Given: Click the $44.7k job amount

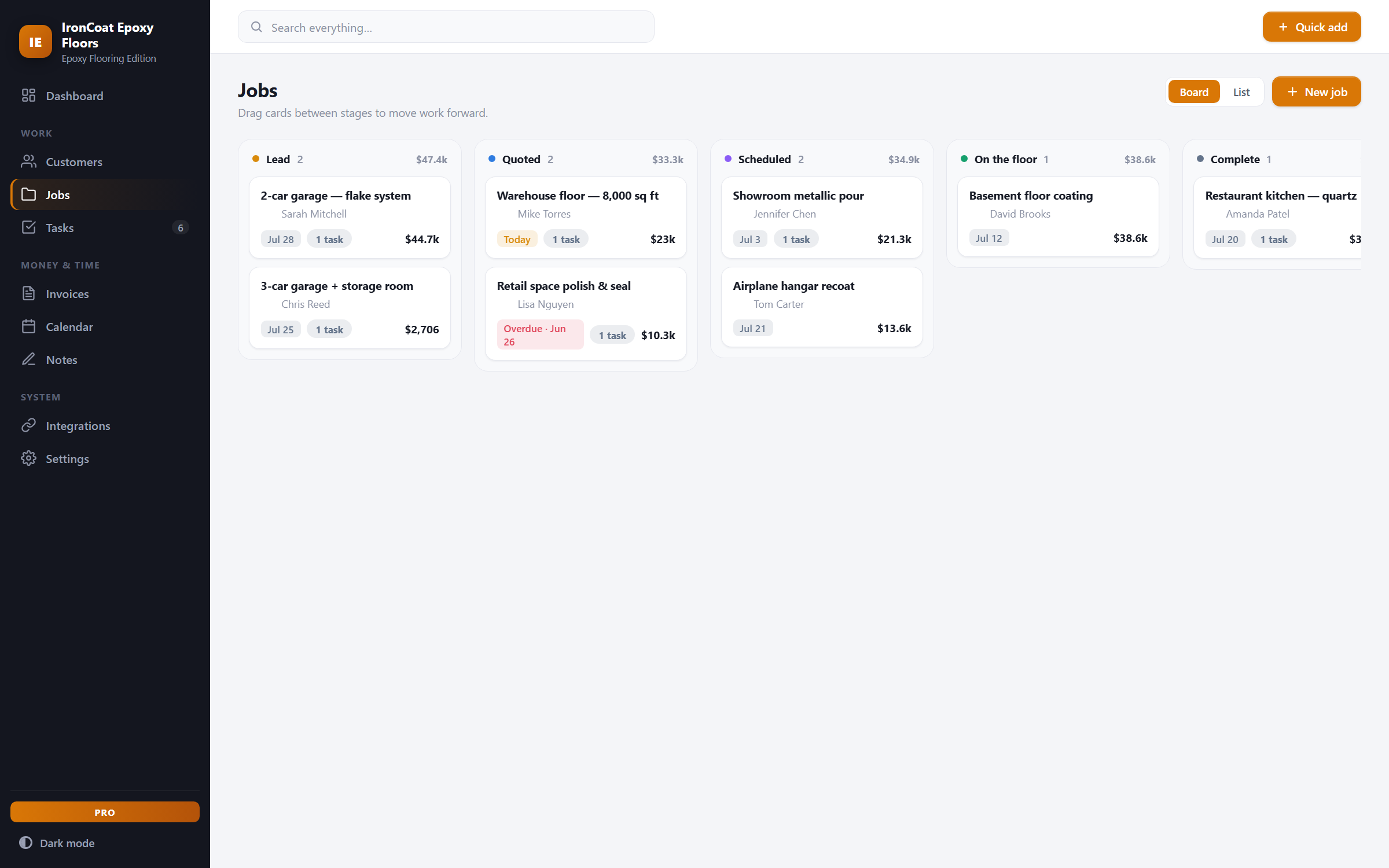Looking at the screenshot, I should [x=422, y=239].
